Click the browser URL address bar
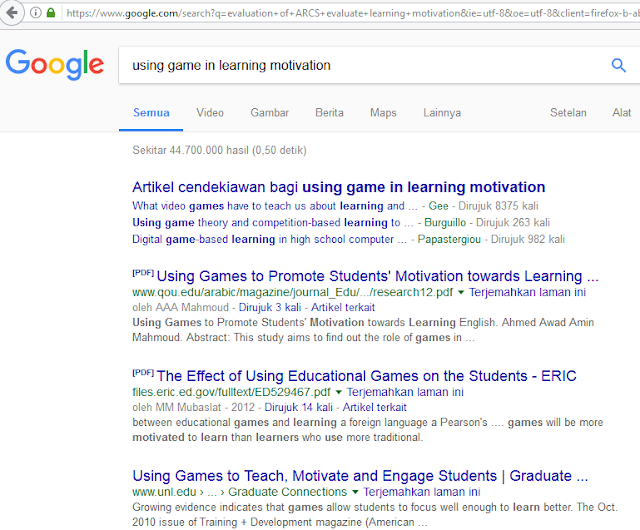 (x=351, y=13)
